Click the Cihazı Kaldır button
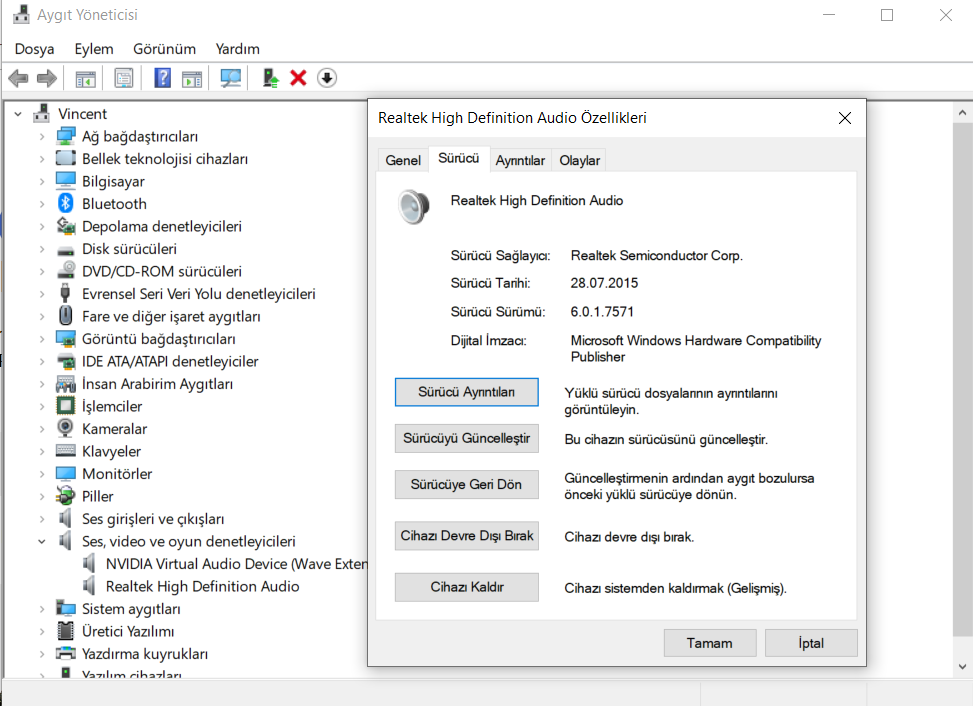 [x=467, y=587]
